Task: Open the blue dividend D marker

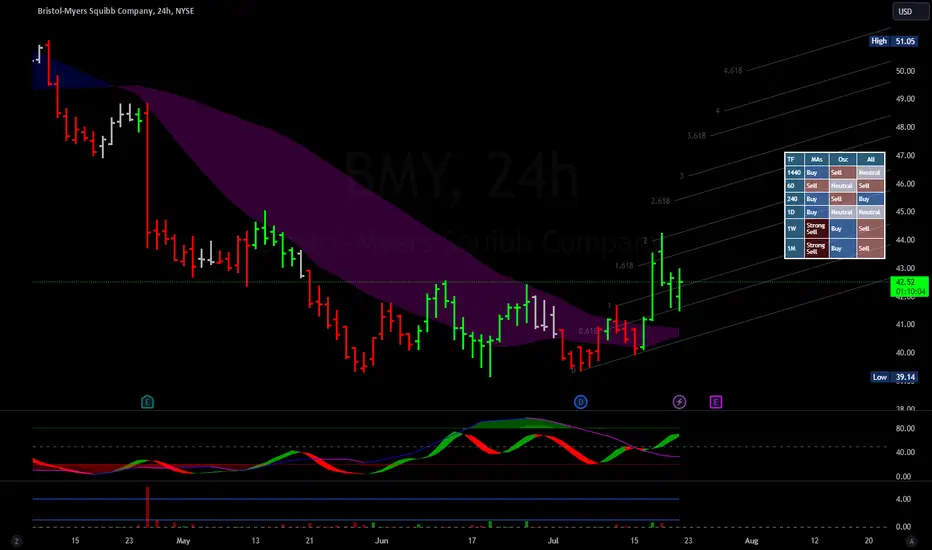Action: 581,402
